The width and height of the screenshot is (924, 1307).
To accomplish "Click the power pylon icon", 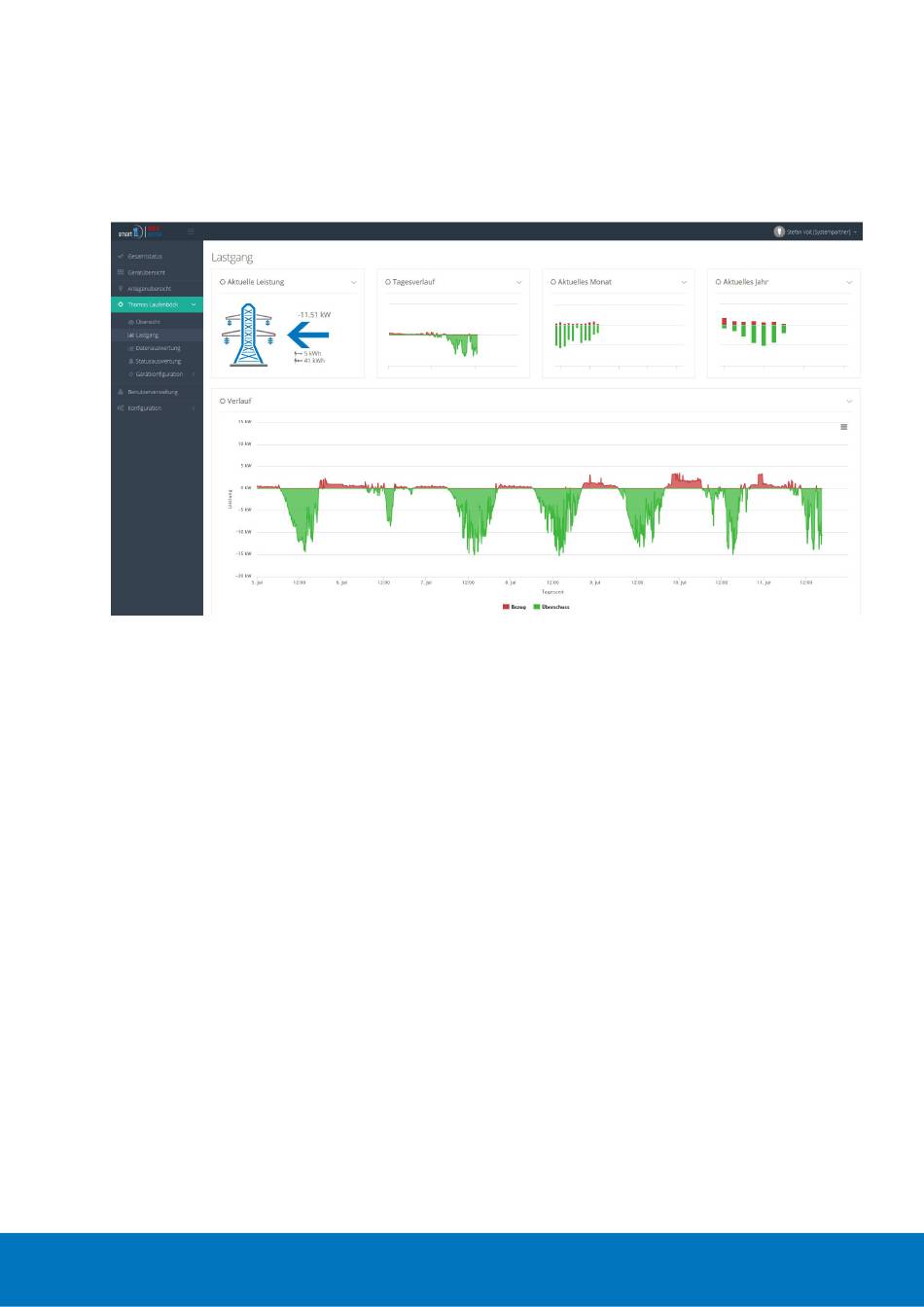I will 250,336.
